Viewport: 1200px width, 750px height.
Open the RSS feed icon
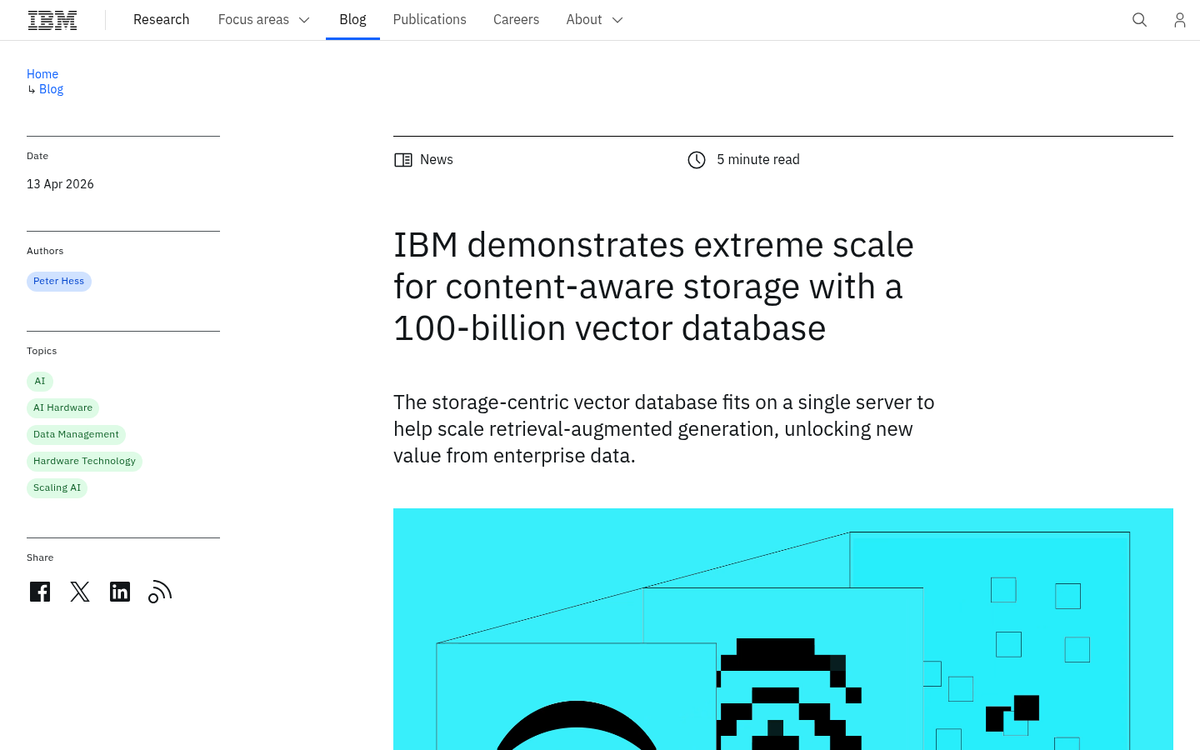pyautogui.click(x=160, y=592)
